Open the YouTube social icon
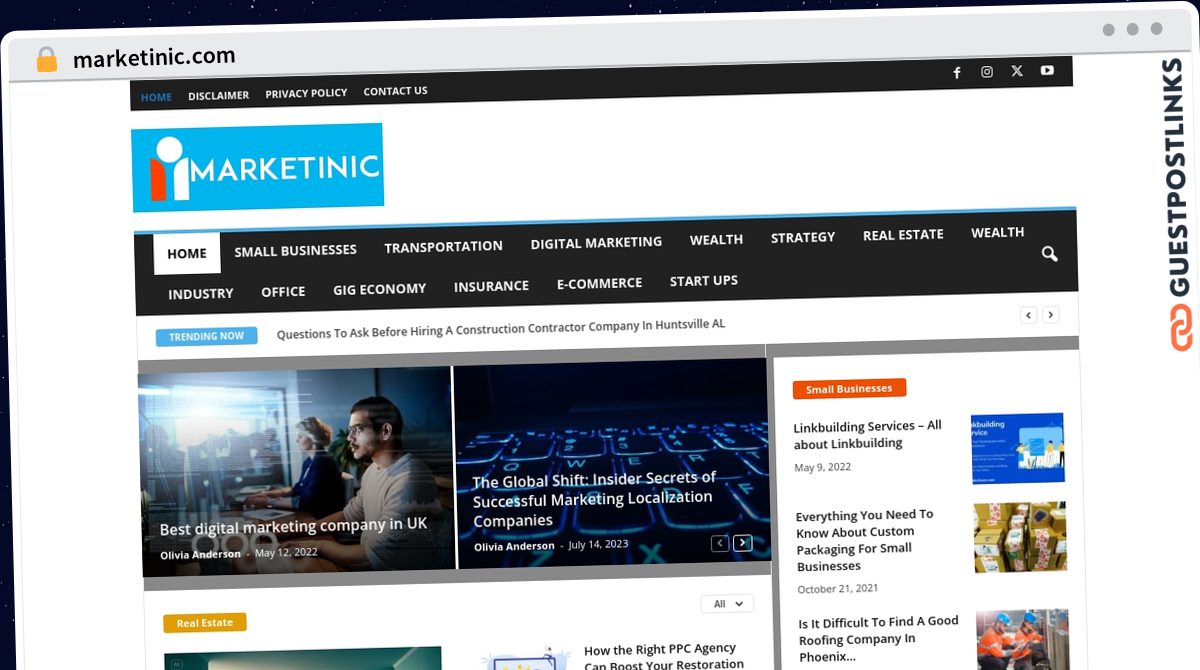The width and height of the screenshot is (1200, 670). pyautogui.click(x=1047, y=70)
